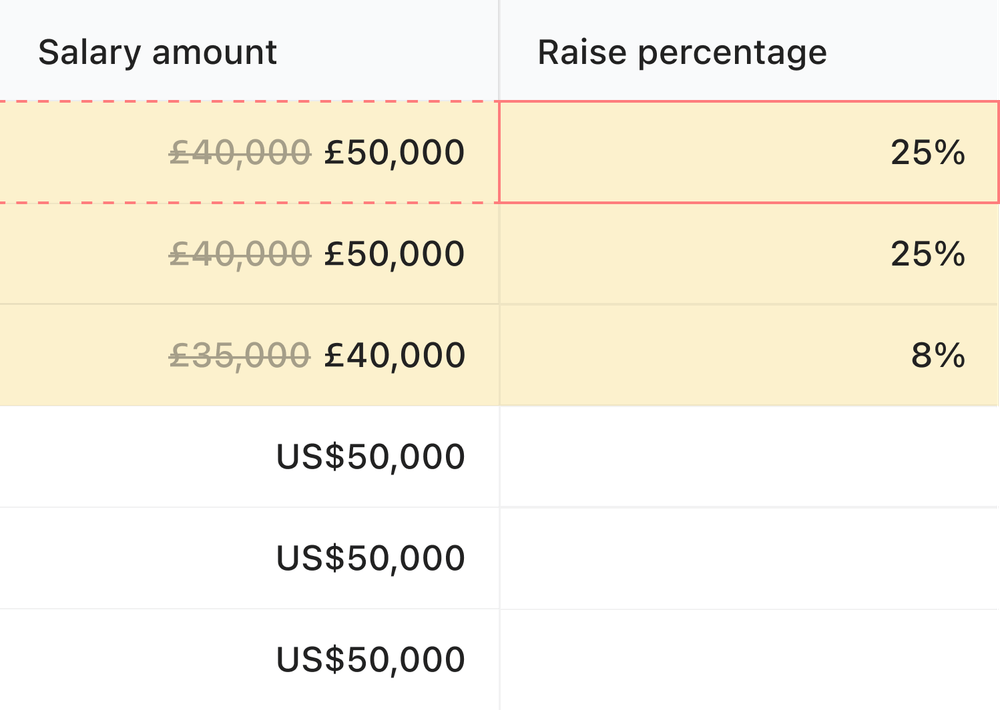Image resolution: width=1000 pixels, height=710 pixels.
Task: Click the empty raise cell in row five
Action: 750,557
